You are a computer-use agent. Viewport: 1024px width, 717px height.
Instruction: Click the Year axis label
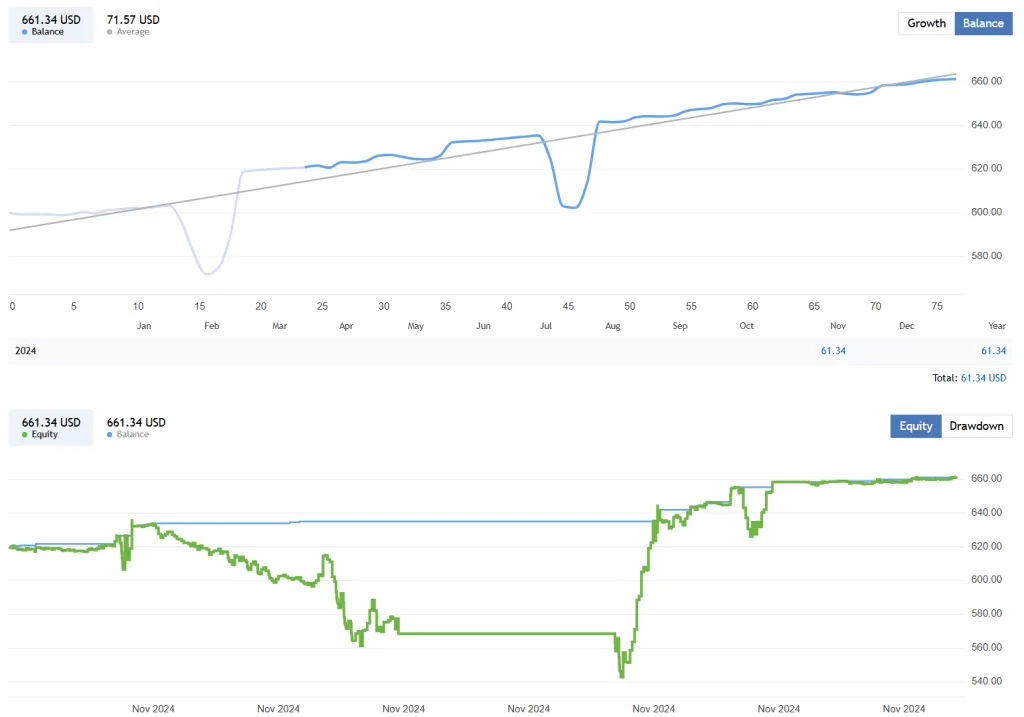(x=997, y=325)
